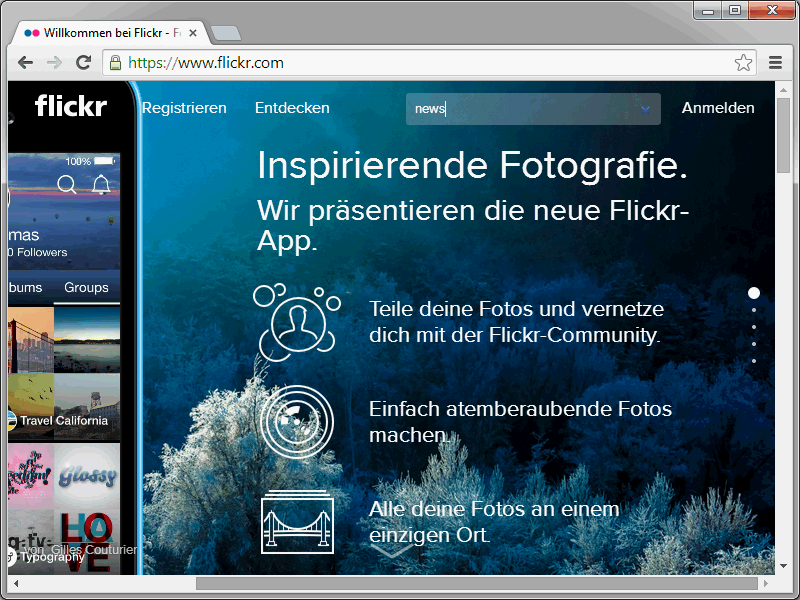Open a new browser tab
This screenshot has width=800, height=600.
[226, 33]
